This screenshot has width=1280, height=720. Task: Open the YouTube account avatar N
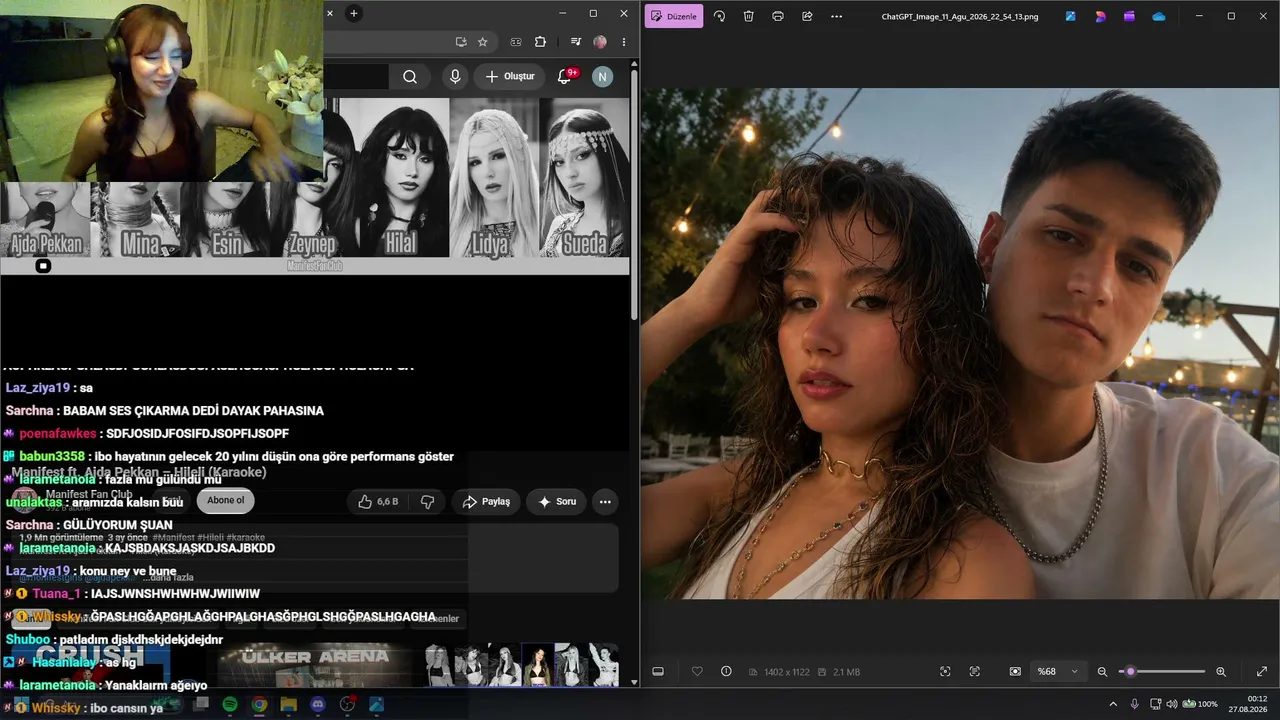(602, 77)
